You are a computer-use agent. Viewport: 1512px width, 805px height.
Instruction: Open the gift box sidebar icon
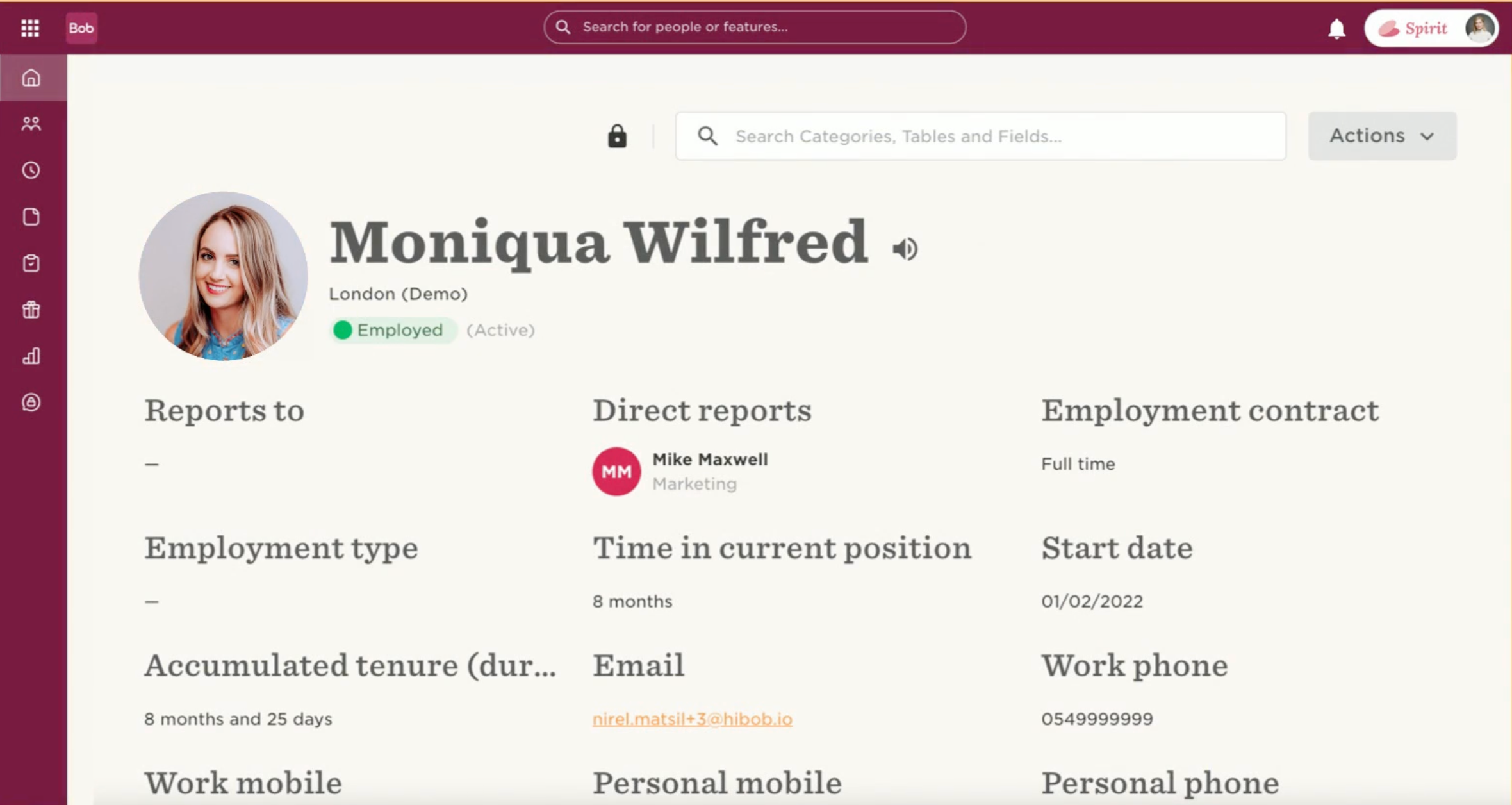tap(31, 310)
